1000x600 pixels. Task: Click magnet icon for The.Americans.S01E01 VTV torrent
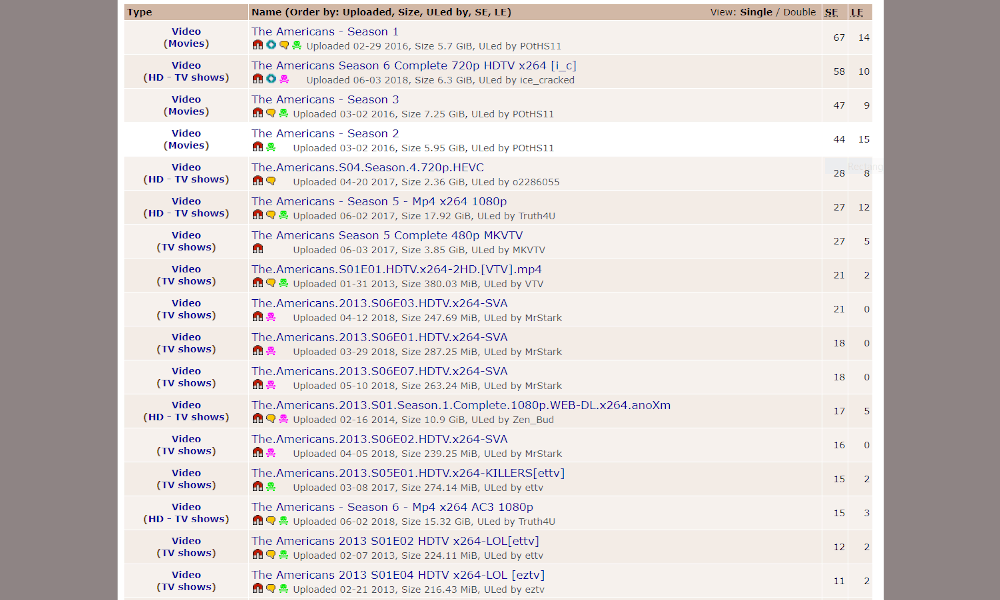(x=258, y=282)
